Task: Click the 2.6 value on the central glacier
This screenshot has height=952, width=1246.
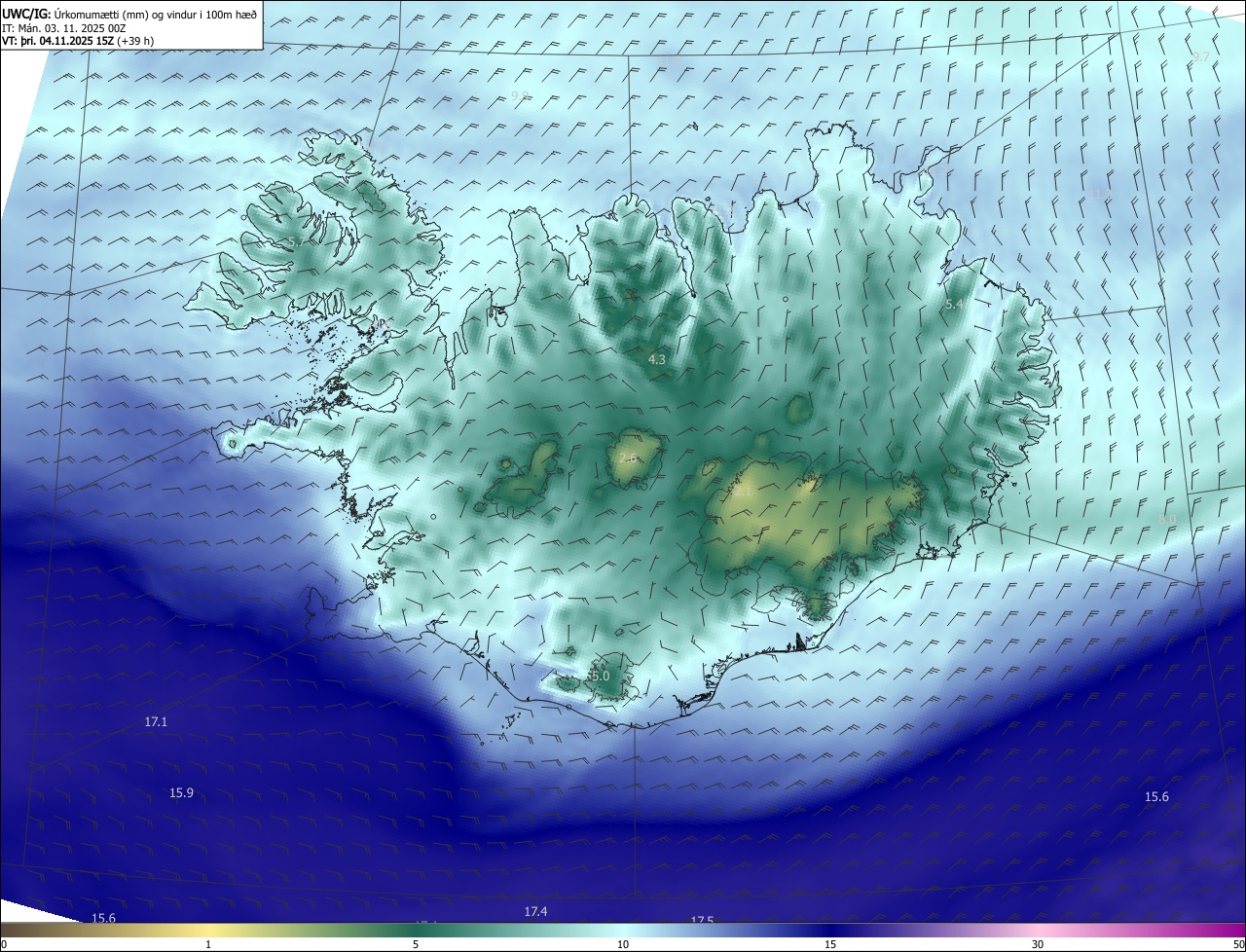Action: click(628, 458)
